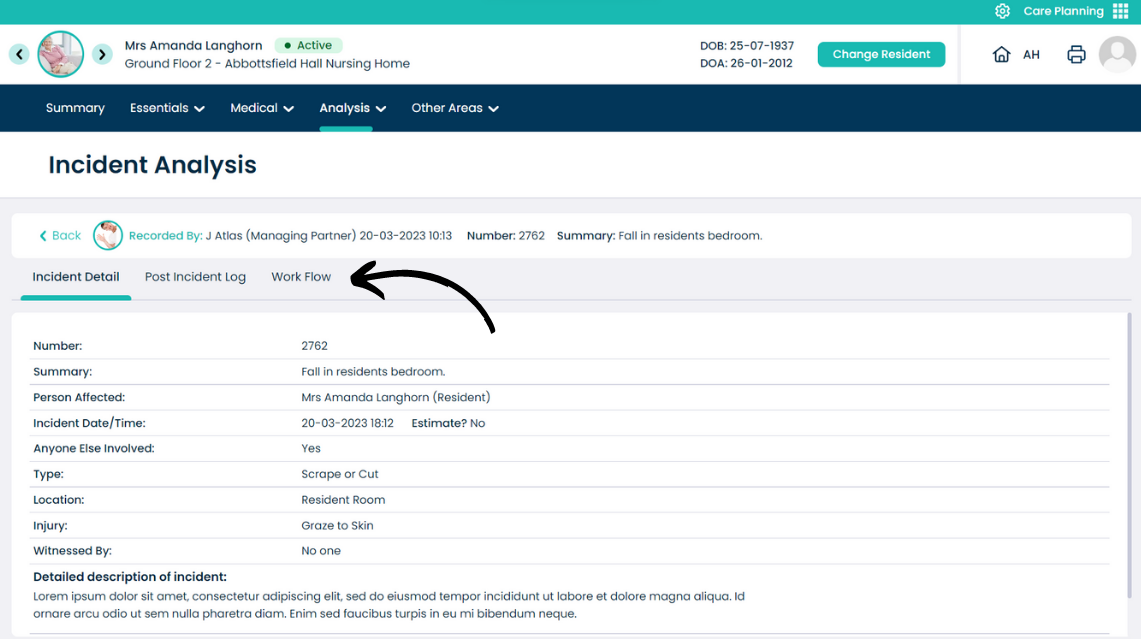The width and height of the screenshot is (1141, 639).
Task: Click the DOB 25-07-1937 text
Action: tap(747, 46)
